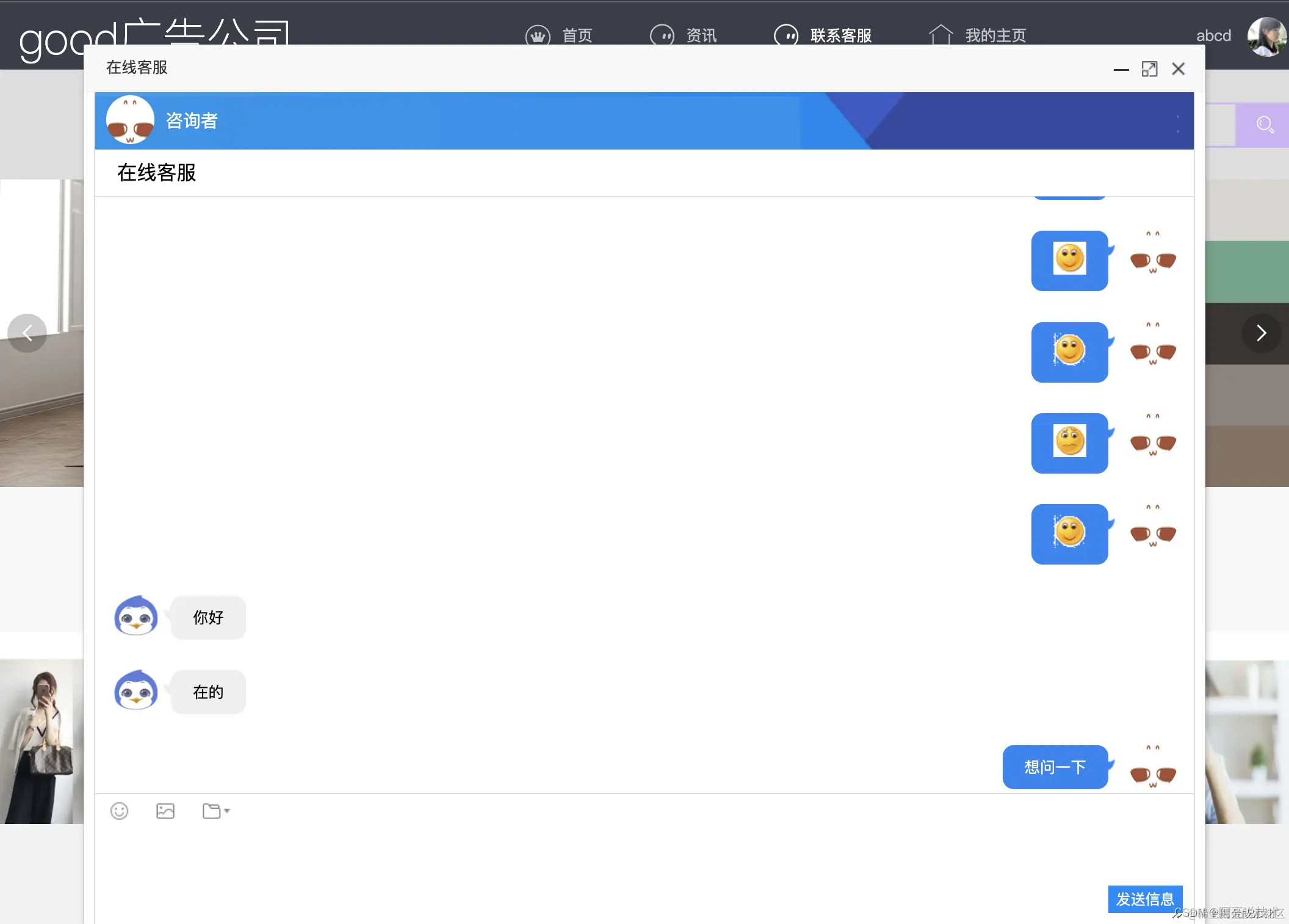Click the user profile photo next to abcd
The height and width of the screenshot is (924, 1289).
point(1267,37)
